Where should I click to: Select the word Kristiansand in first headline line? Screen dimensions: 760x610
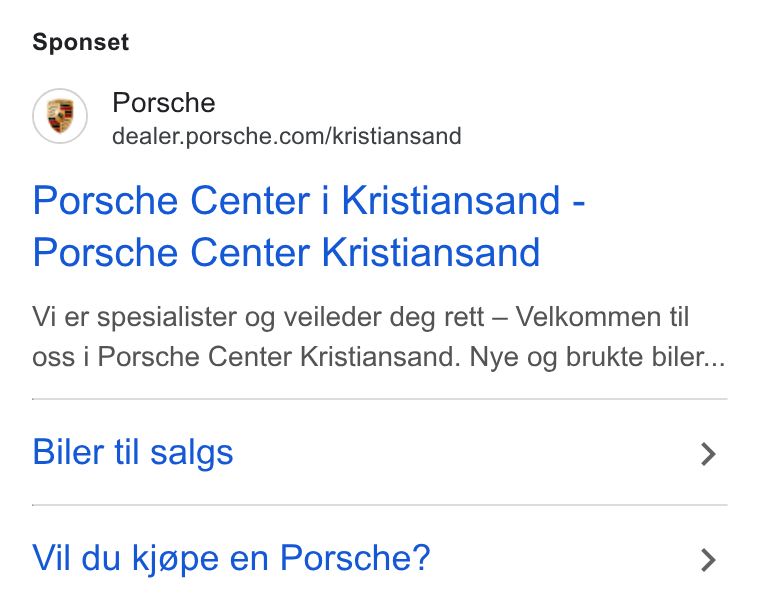point(451,201)
